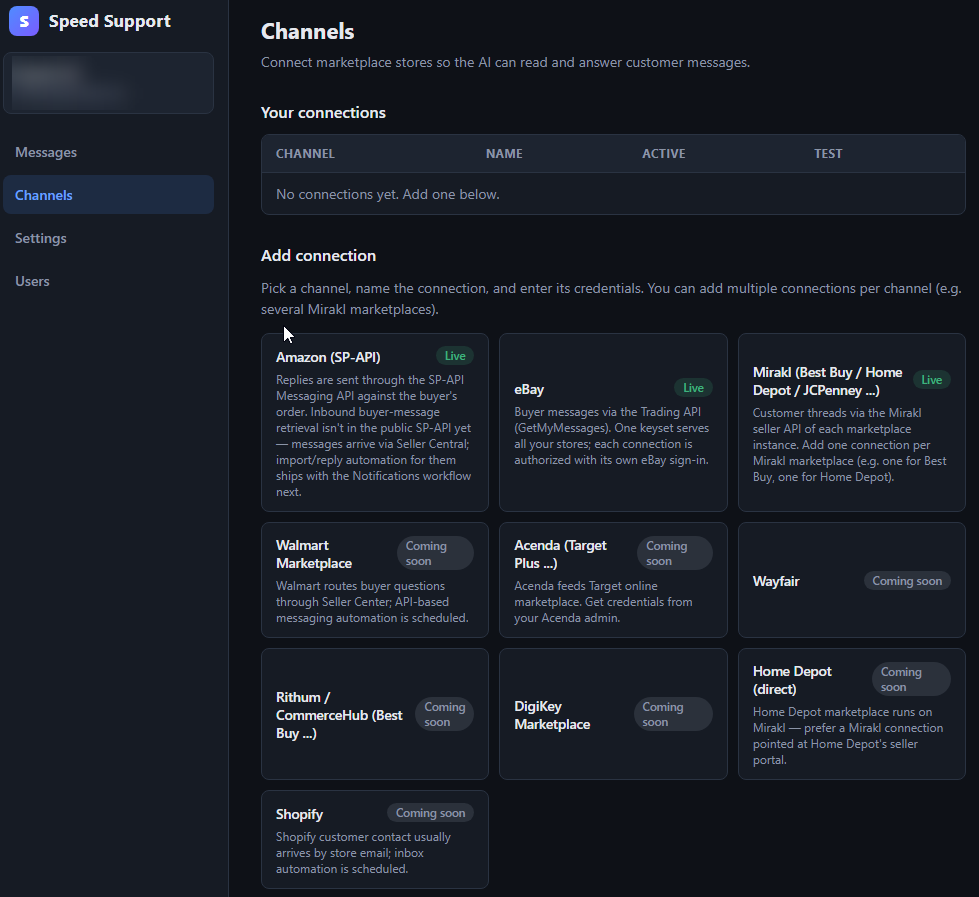Select the Walmart Marketplace card
Screen dimensions: 979x897
pyautogui.click(x=375, y=580)
